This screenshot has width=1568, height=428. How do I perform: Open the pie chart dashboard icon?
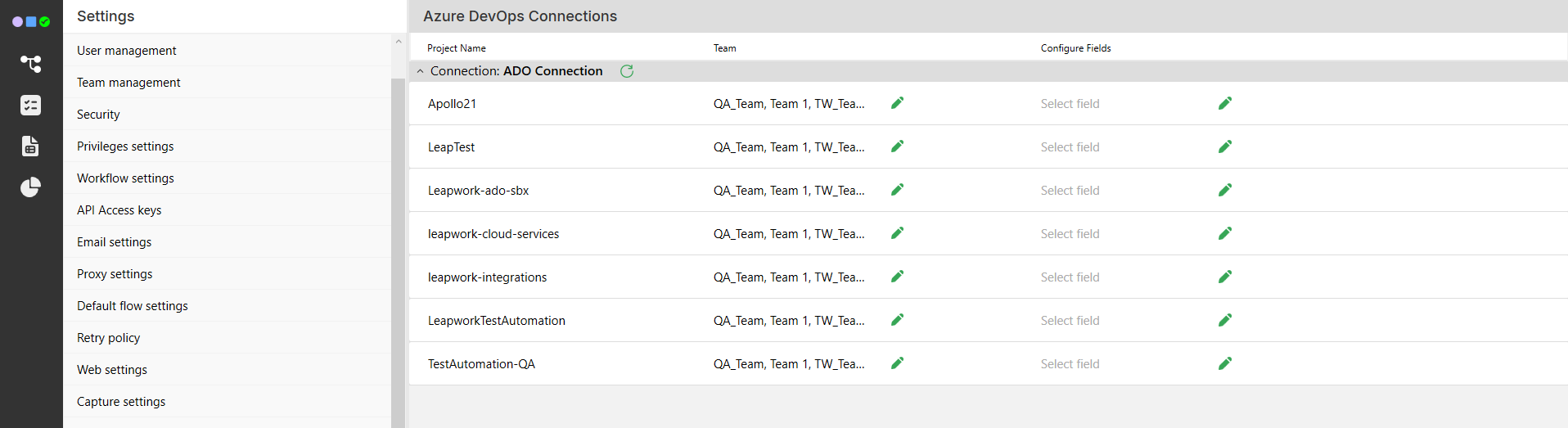tap(31, 187)
